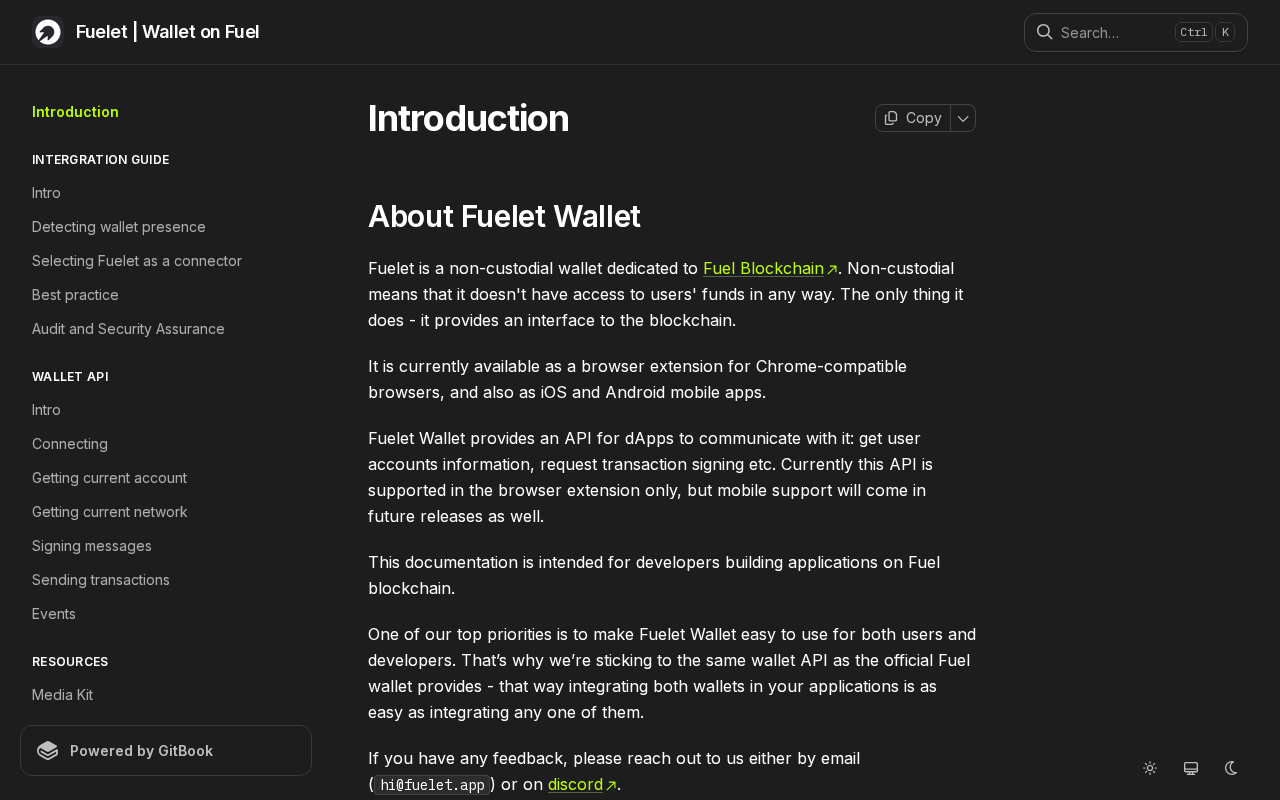Screen dimensions: 1280x800
Task: Select Sending transactions in sidebar
Action: click(x=101, y=580)
